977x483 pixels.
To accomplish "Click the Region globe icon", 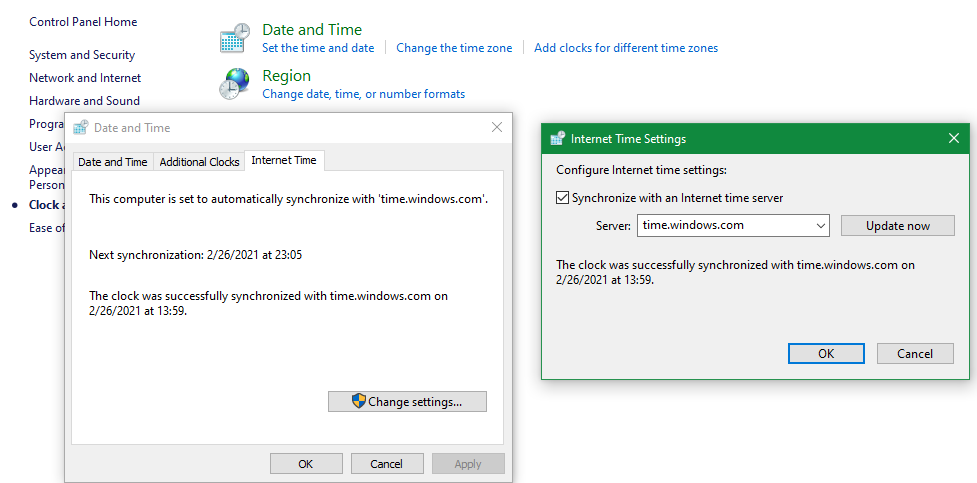I will coord(234,84).
